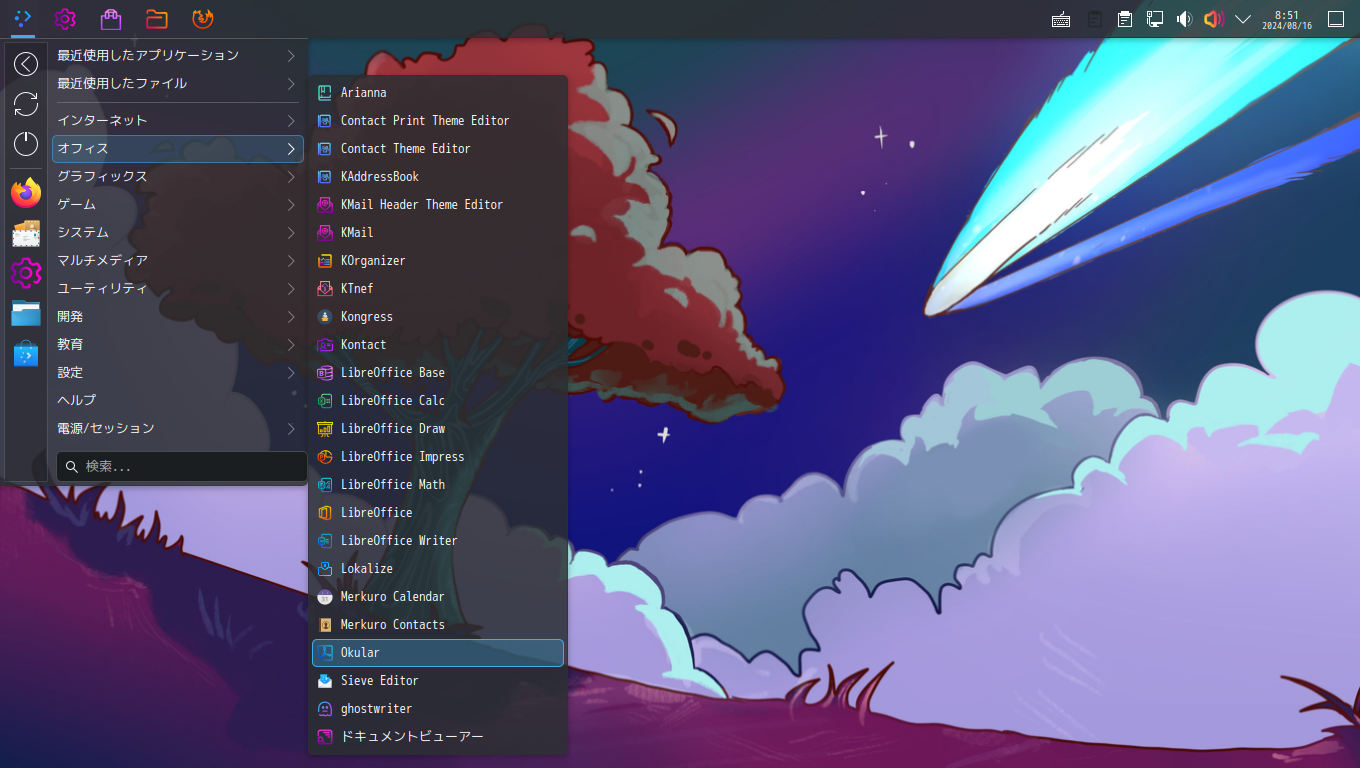Click the LibreOffice Impress icon

(324, 457)
